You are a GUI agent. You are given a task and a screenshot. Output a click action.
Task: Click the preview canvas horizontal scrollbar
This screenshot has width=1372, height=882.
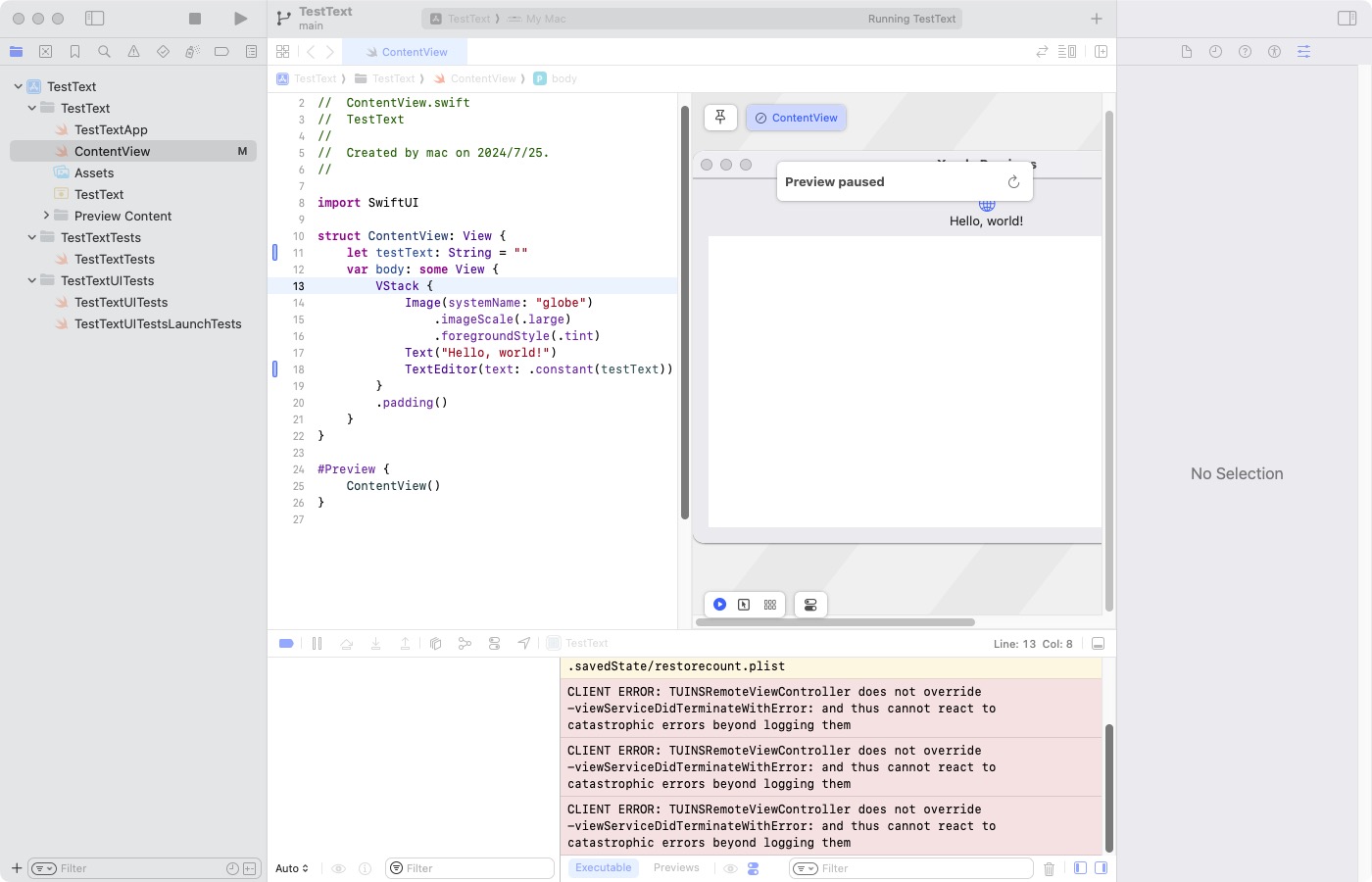835,622
